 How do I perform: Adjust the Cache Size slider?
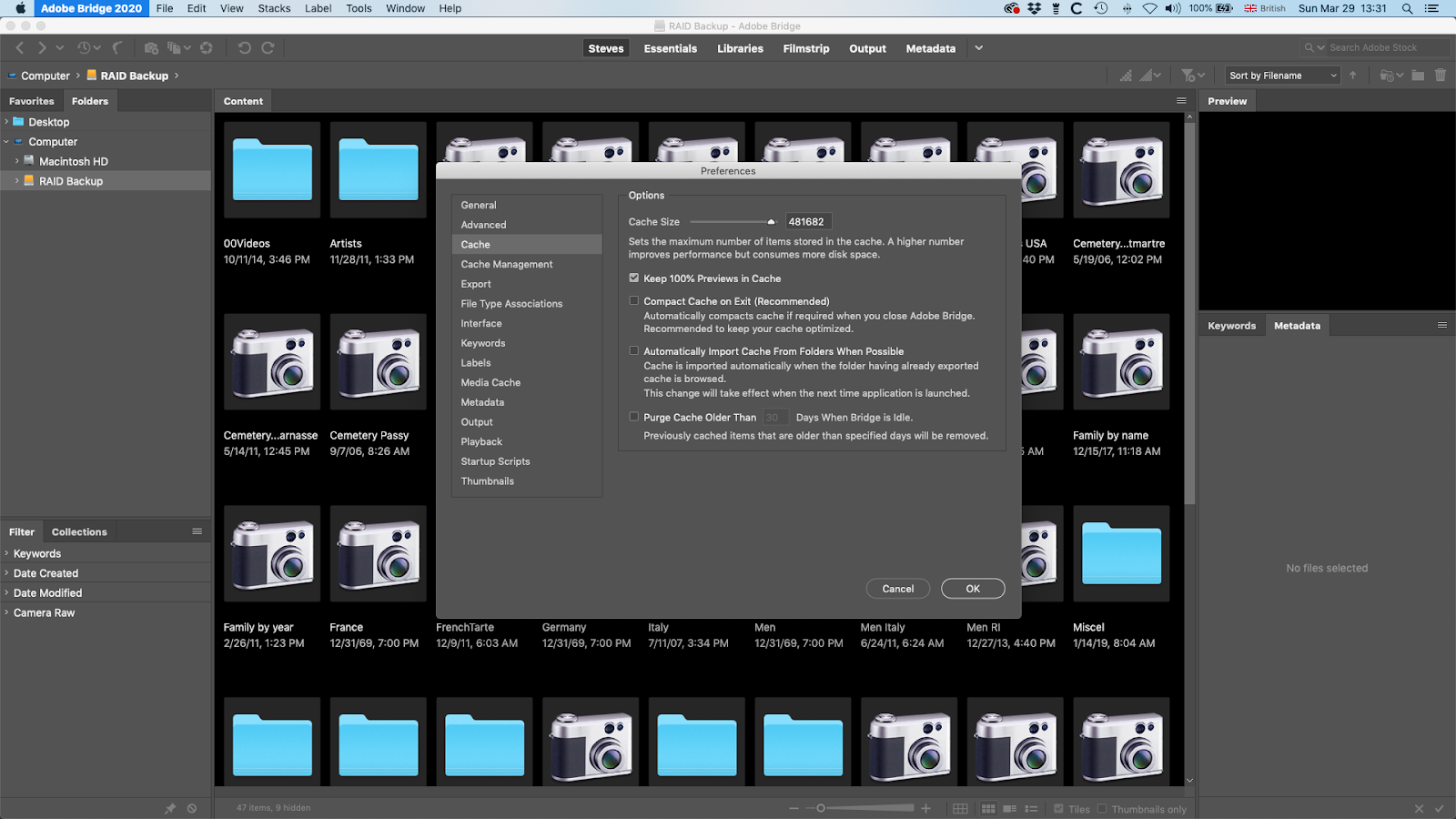pyautogui.click(x=771, y=221)
